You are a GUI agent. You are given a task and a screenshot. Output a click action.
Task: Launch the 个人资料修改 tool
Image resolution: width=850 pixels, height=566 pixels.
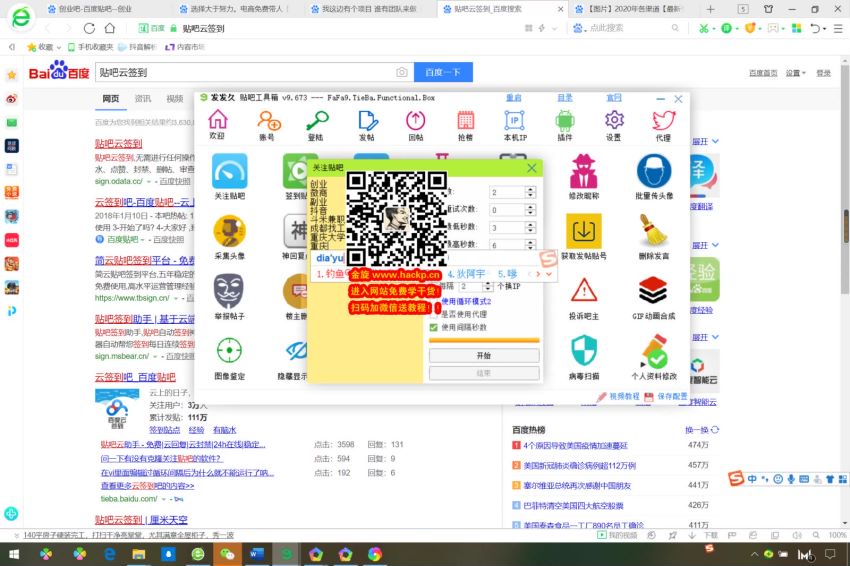[x=654, y=357]
